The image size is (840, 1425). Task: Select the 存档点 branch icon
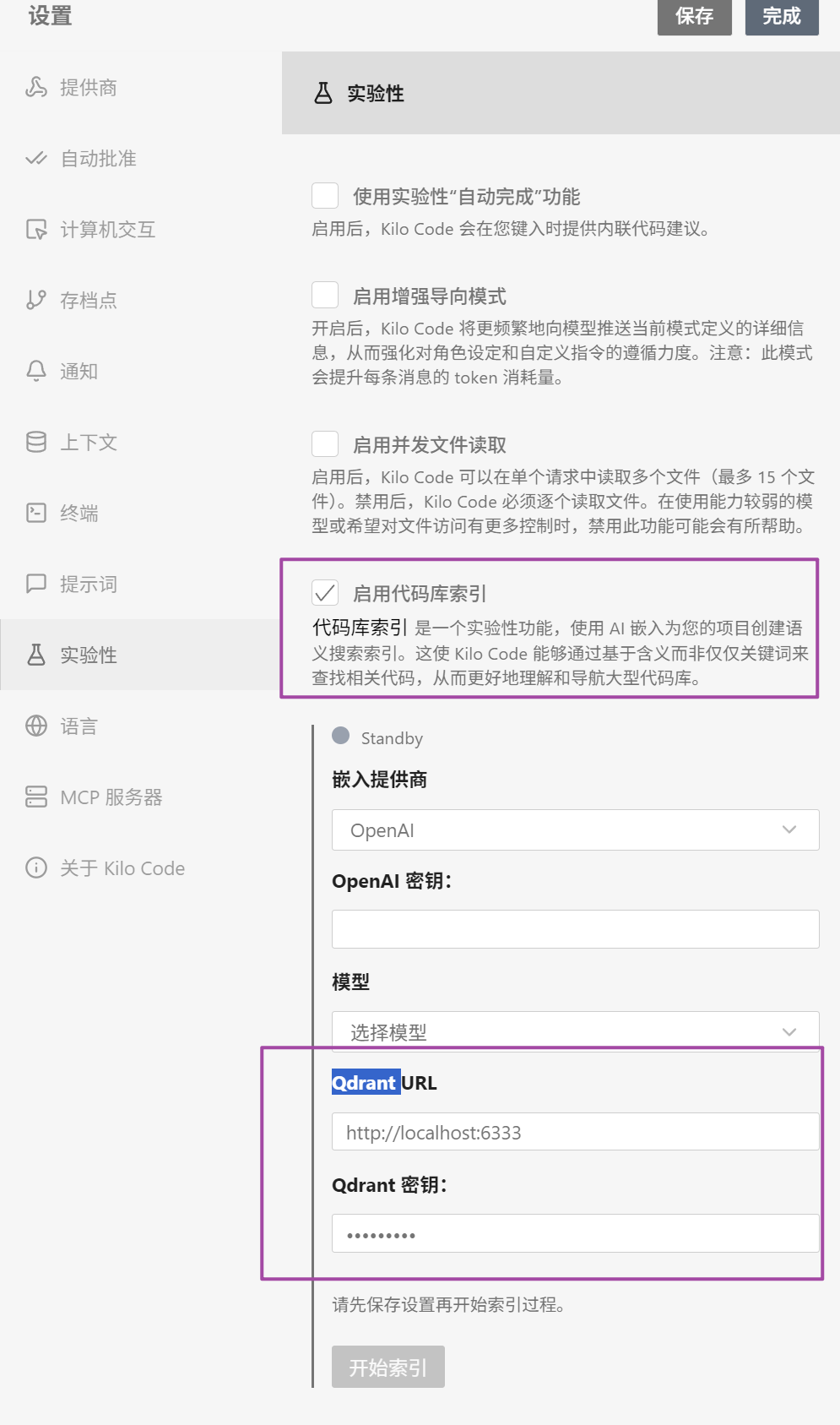tap(36, 300)
